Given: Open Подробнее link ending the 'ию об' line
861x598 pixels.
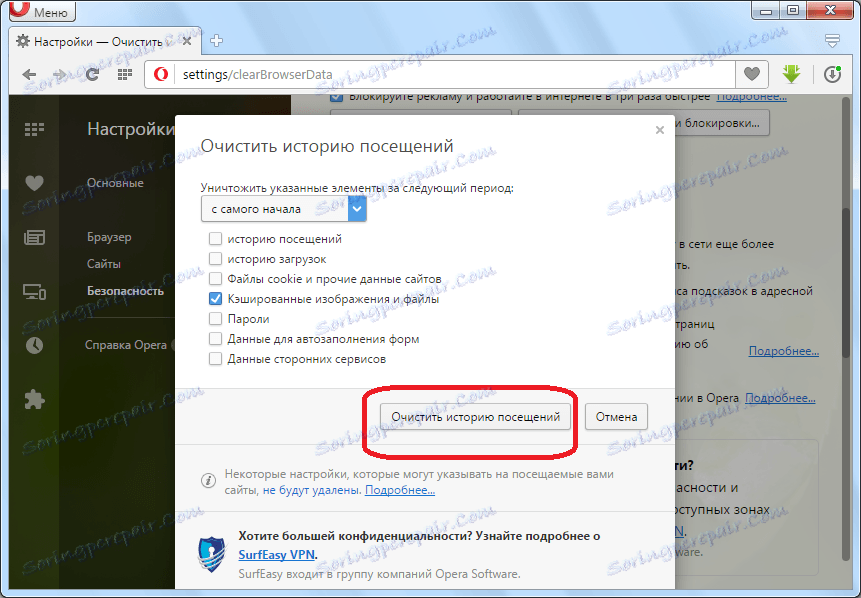Looking at the screenshot, I should tap(784, 350).
